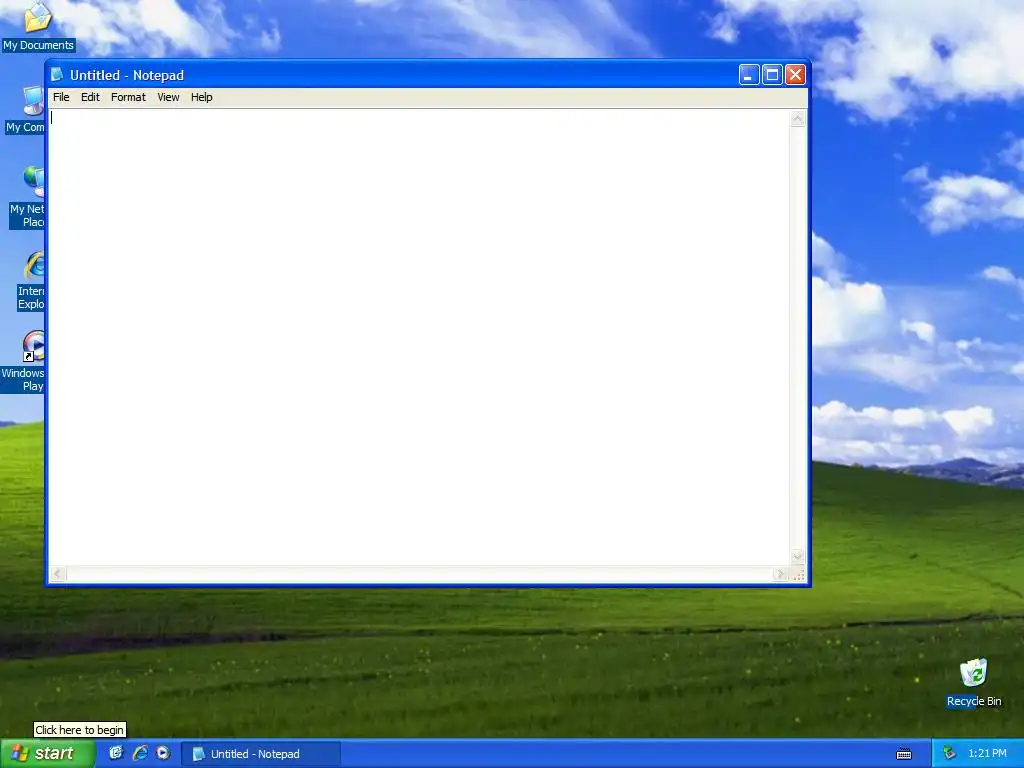Open the View menu
Screen dimensions: 1024x768
(x=168, y=97)
